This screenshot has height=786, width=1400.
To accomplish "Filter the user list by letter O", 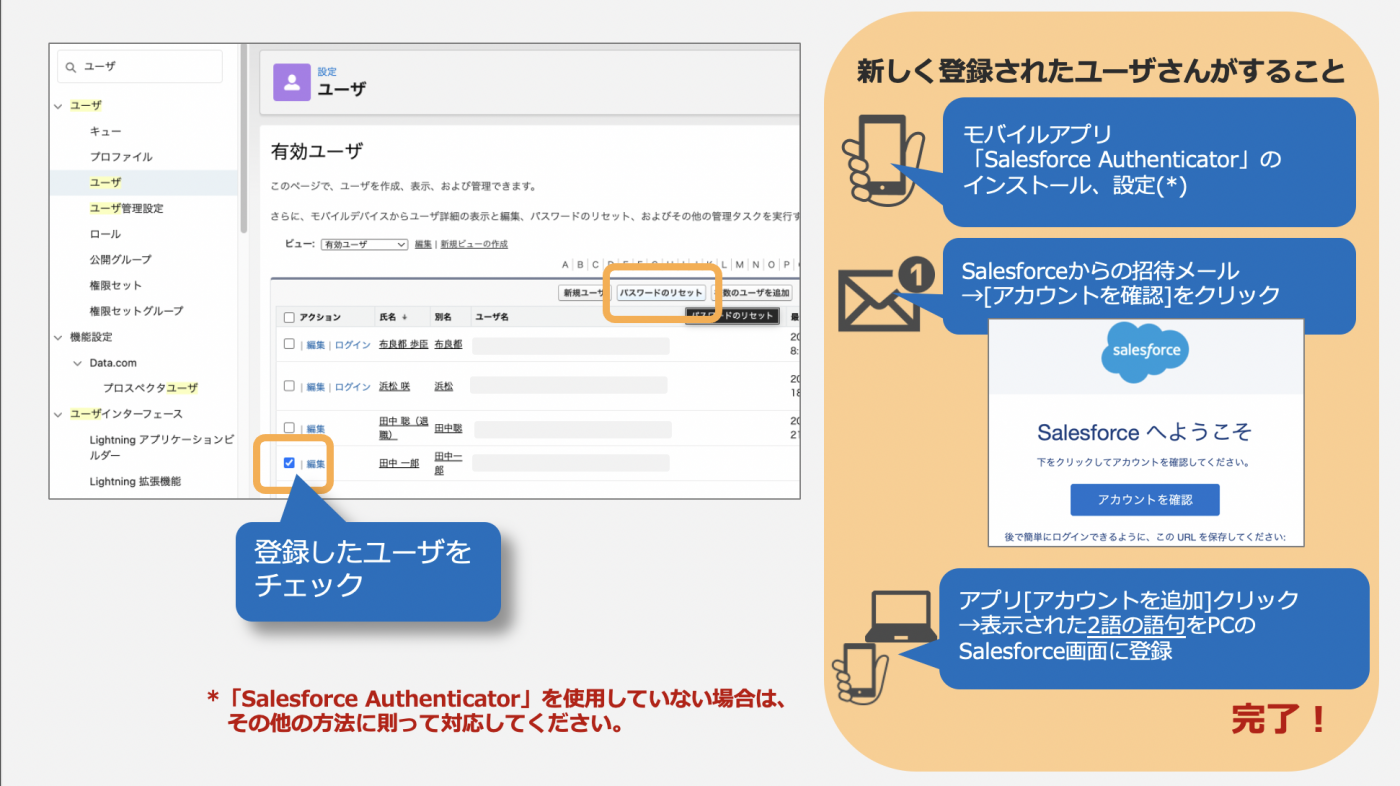I will tap(771, 265).
